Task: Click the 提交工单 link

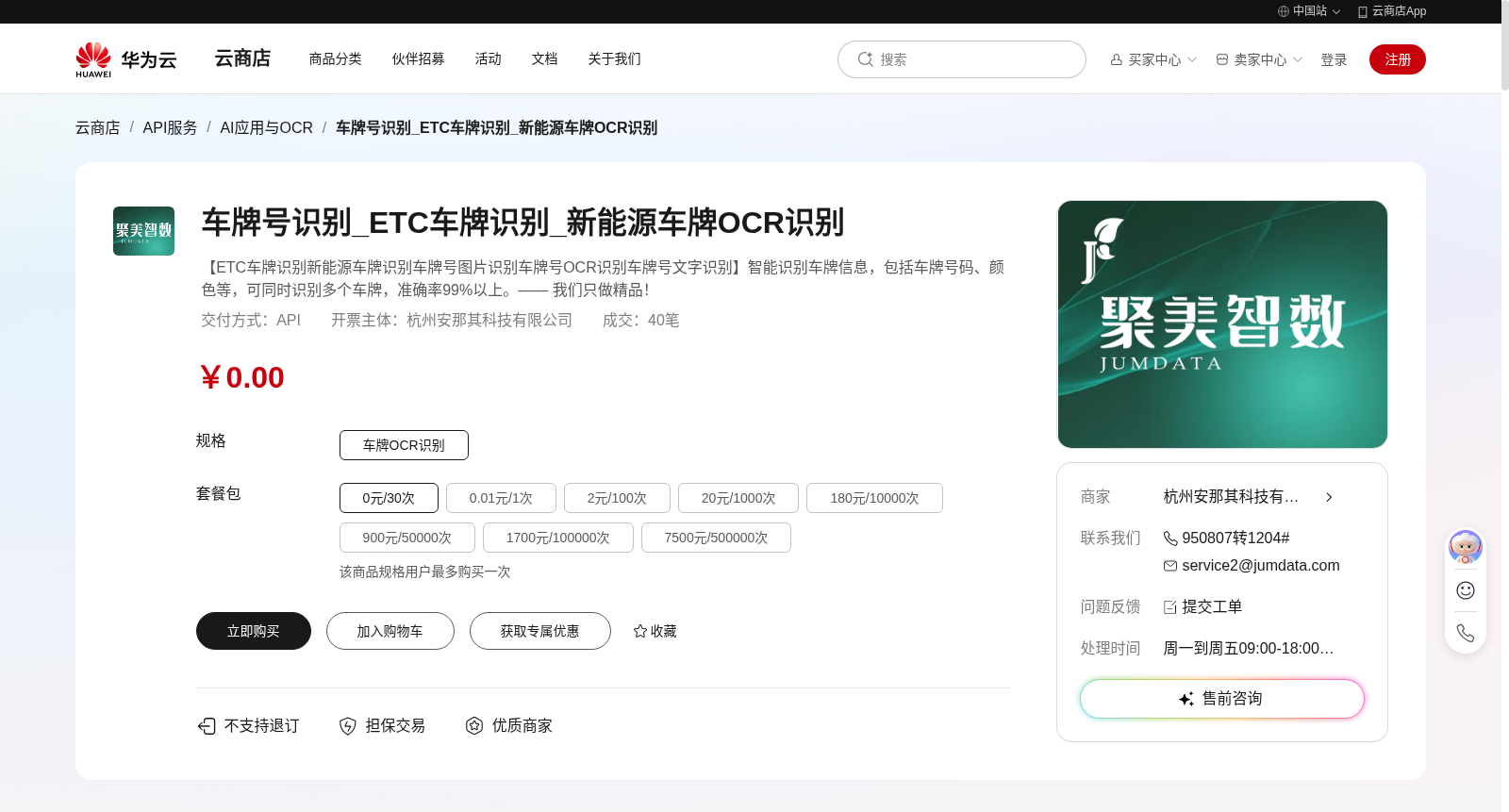Action: [x=1212, y=607]
